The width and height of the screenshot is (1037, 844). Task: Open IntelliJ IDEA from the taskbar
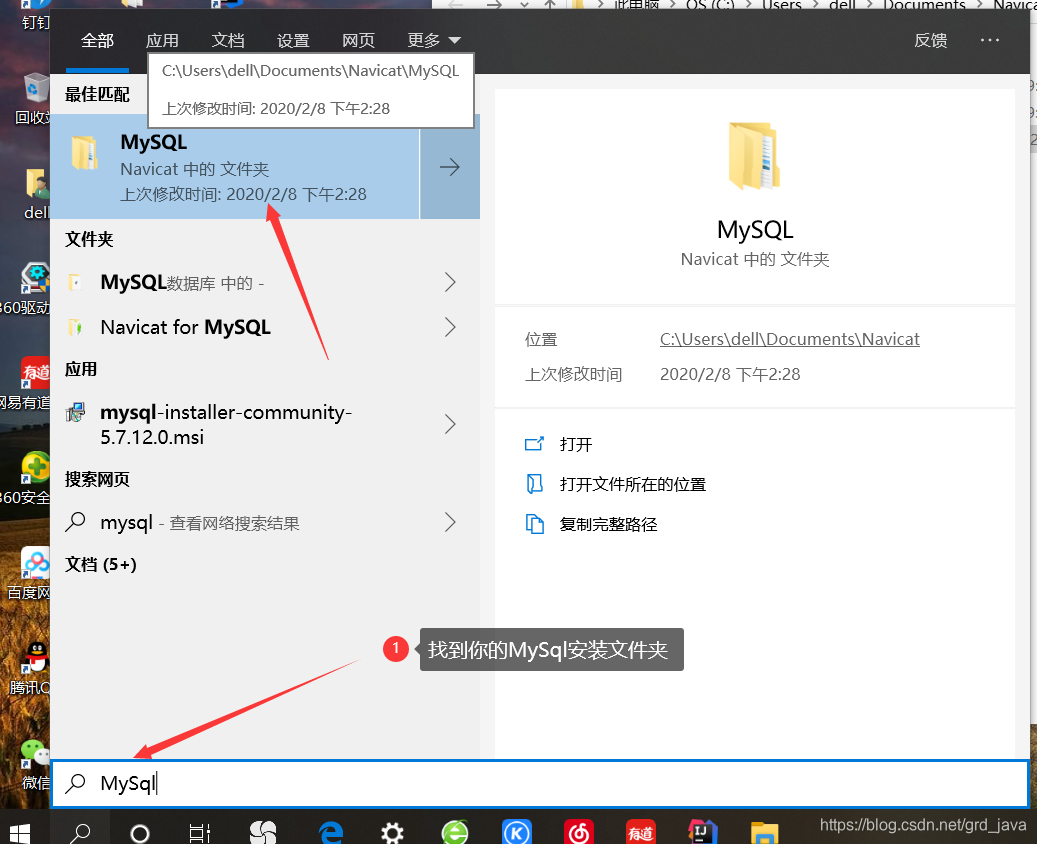702,832
